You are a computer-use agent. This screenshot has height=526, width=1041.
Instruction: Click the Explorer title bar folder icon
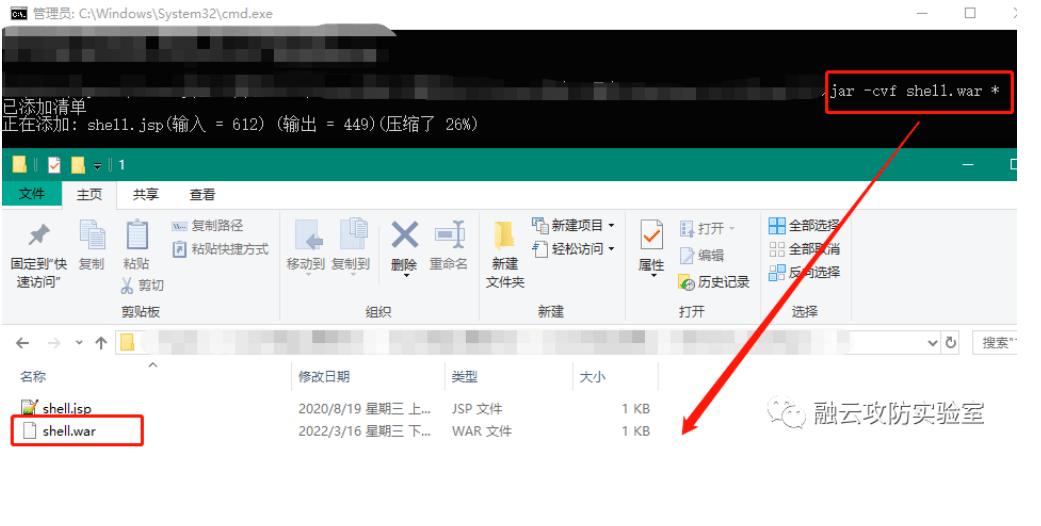19,164
